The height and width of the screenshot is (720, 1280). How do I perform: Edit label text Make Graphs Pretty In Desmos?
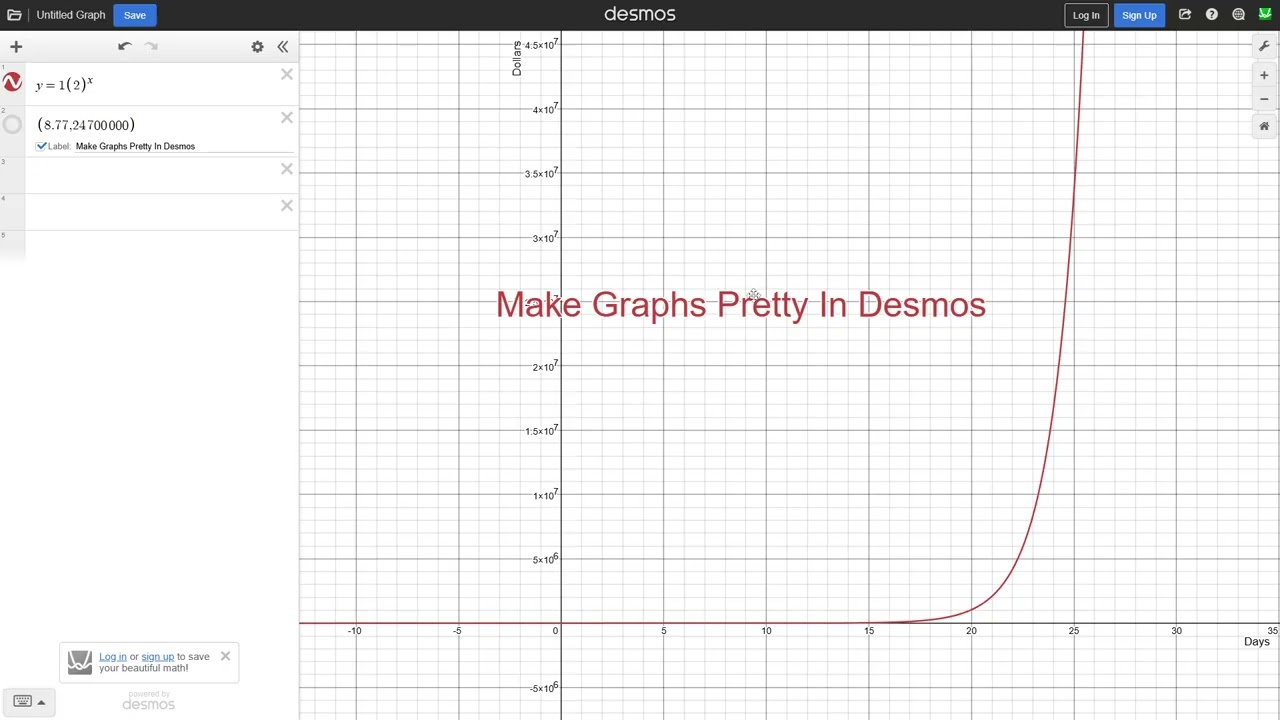pyautogui.click(x=185, y=146)
